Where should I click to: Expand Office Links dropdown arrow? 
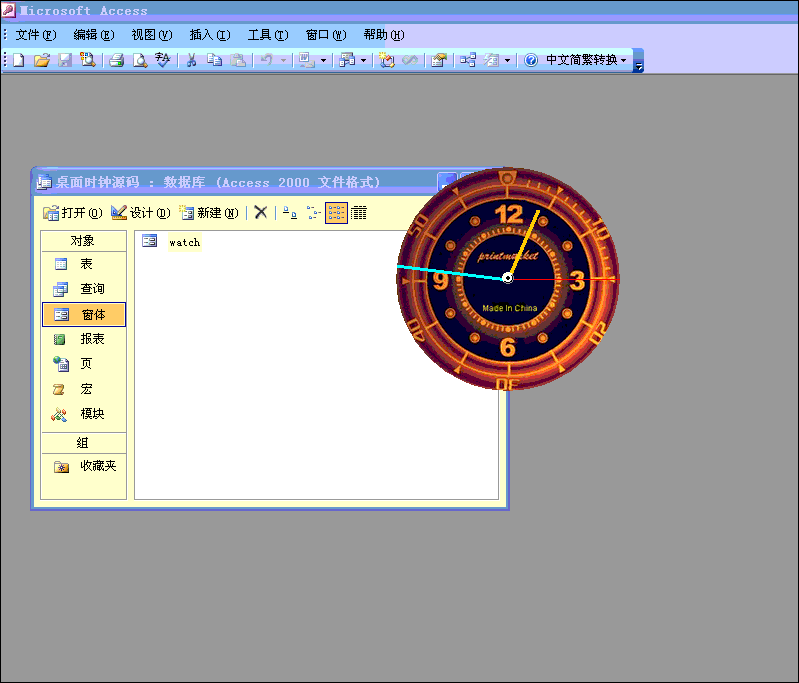pyautogui.click(x=323, y=60)
